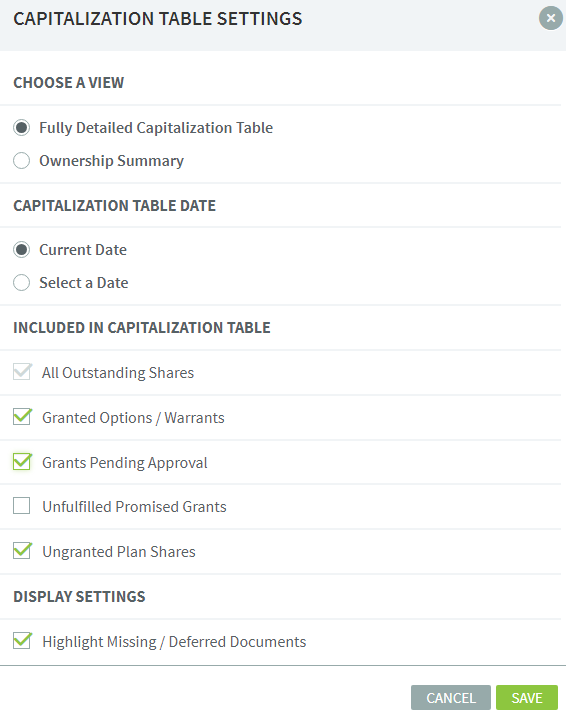
Task: Click the 'Select a Date' label text
Action: [84, 282]
